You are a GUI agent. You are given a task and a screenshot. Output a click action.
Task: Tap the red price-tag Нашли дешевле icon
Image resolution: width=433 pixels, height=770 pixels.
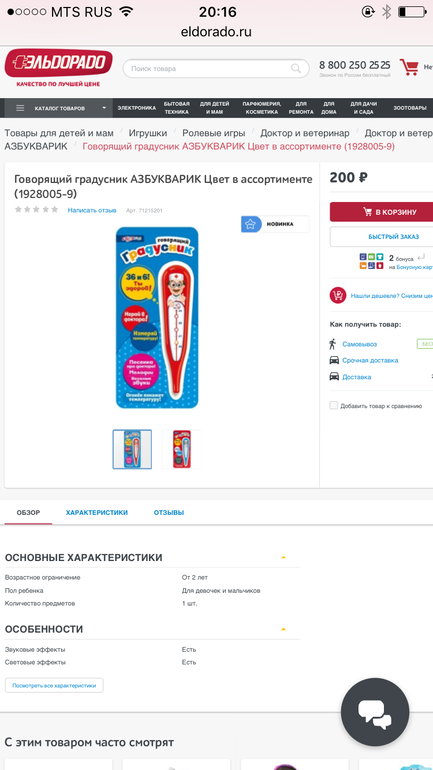click(x=338, y=296)
